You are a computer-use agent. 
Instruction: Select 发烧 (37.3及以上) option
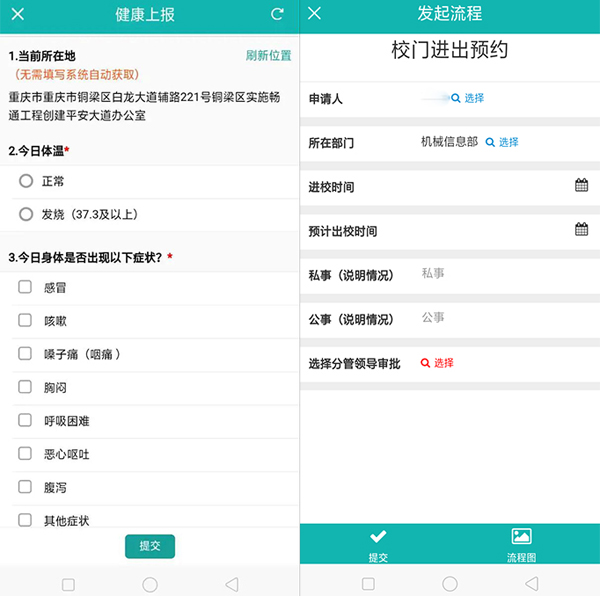click(26, 214)
